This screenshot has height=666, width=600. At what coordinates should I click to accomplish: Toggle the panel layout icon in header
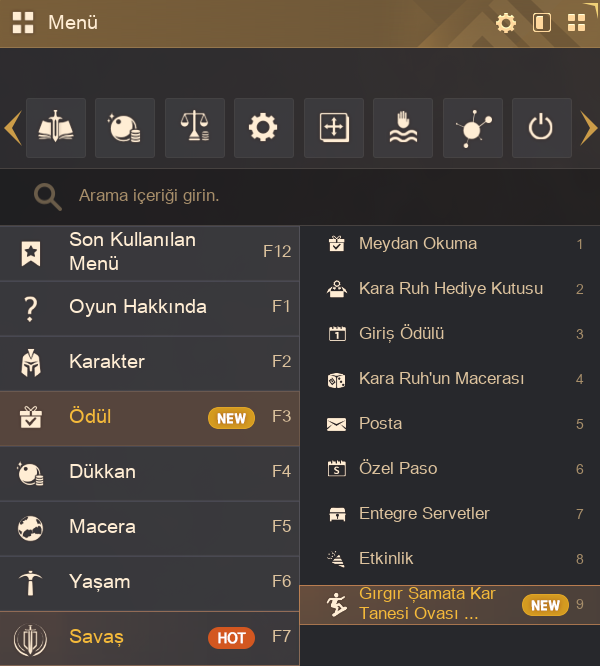tap(542, 23)
